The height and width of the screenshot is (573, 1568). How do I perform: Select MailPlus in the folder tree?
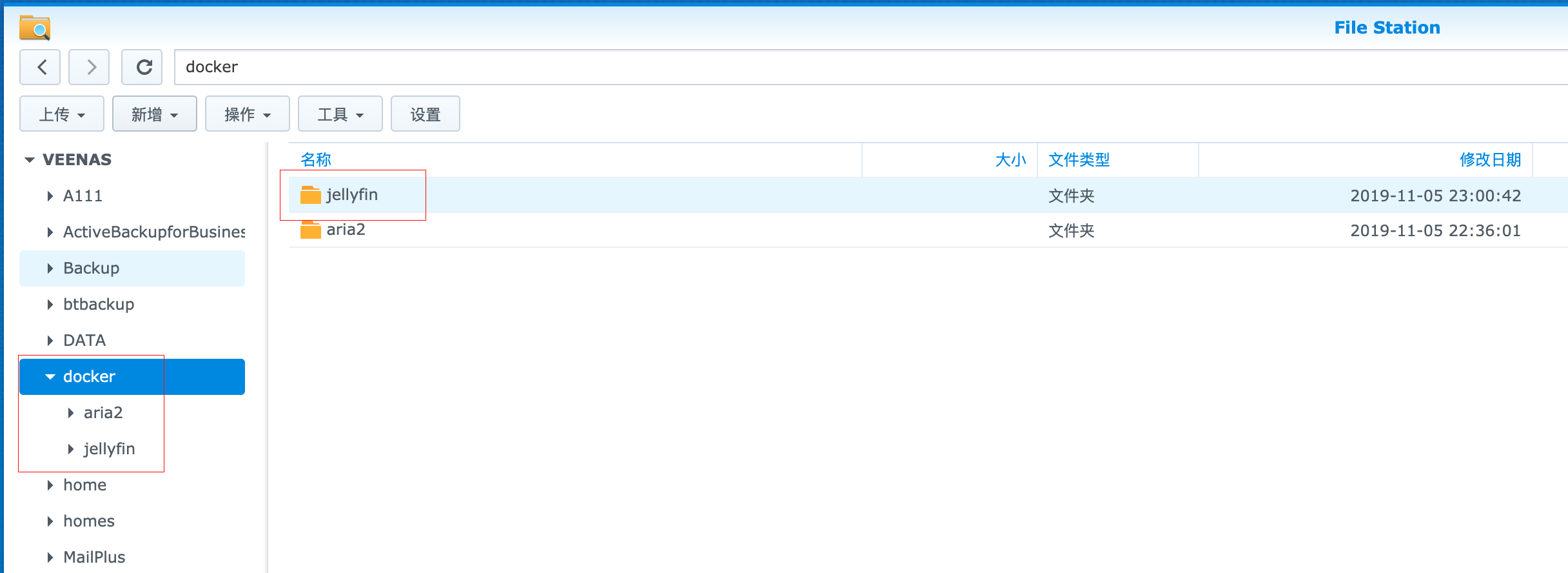coord(94,558)
